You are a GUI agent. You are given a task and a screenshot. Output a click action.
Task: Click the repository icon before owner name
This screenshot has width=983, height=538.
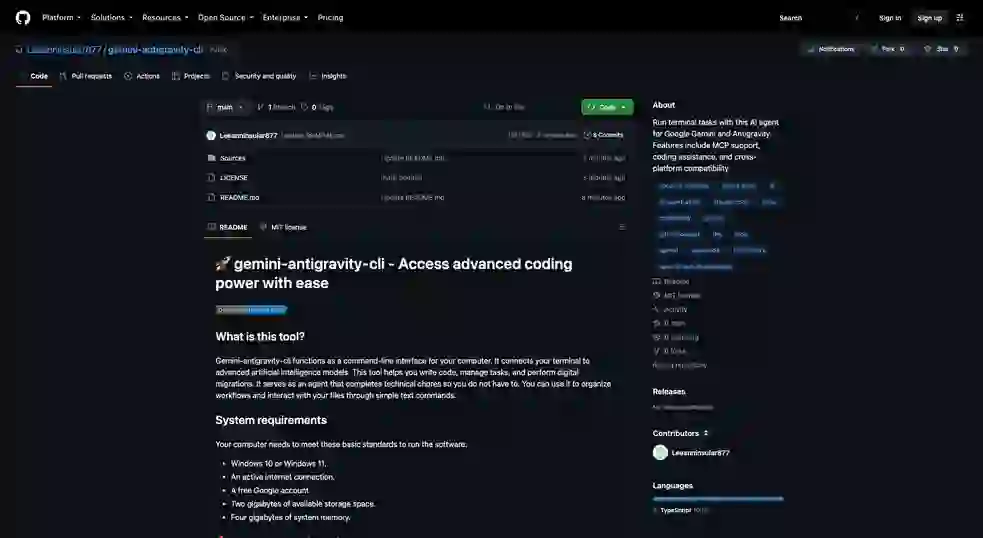(19, 50)
